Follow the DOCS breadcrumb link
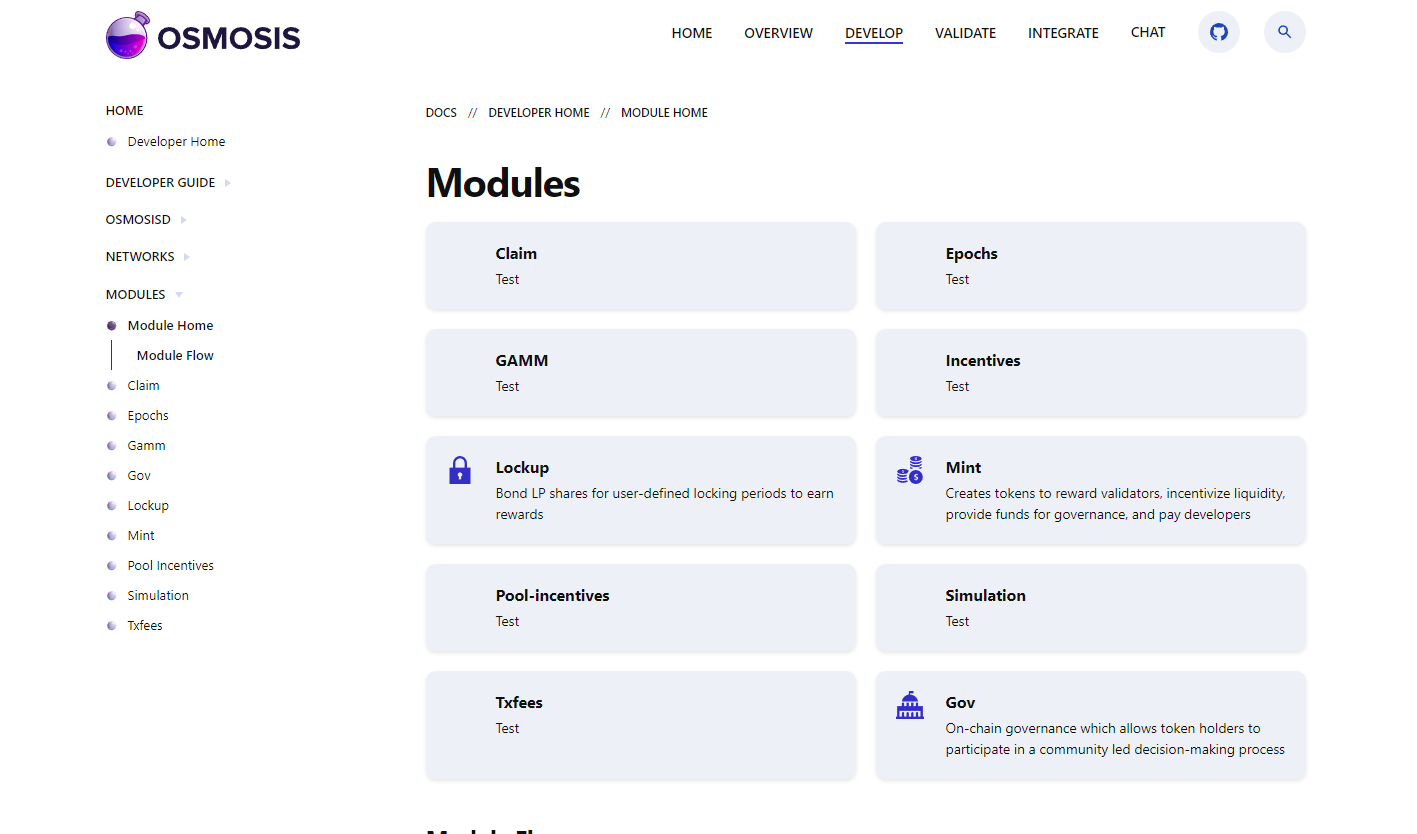This screenshot has height=834, width=1417. (x=441, y=112)
